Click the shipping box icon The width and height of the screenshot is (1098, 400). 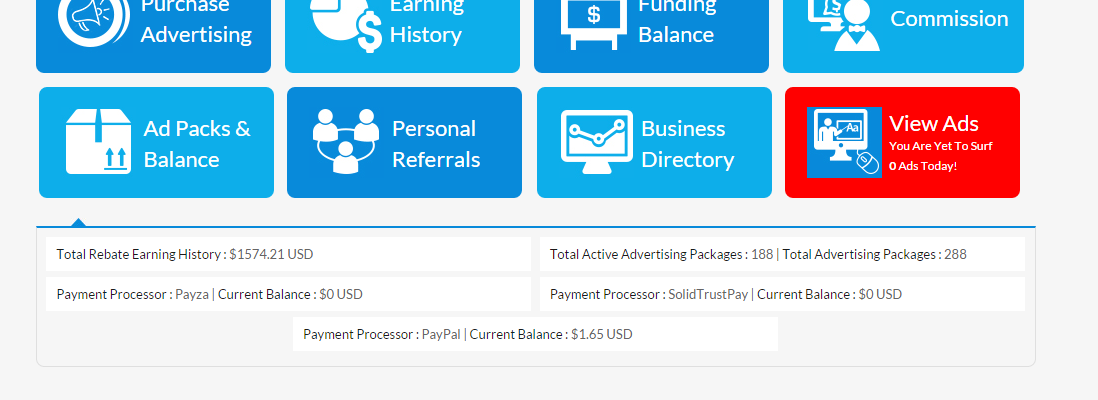coord(99,142)
